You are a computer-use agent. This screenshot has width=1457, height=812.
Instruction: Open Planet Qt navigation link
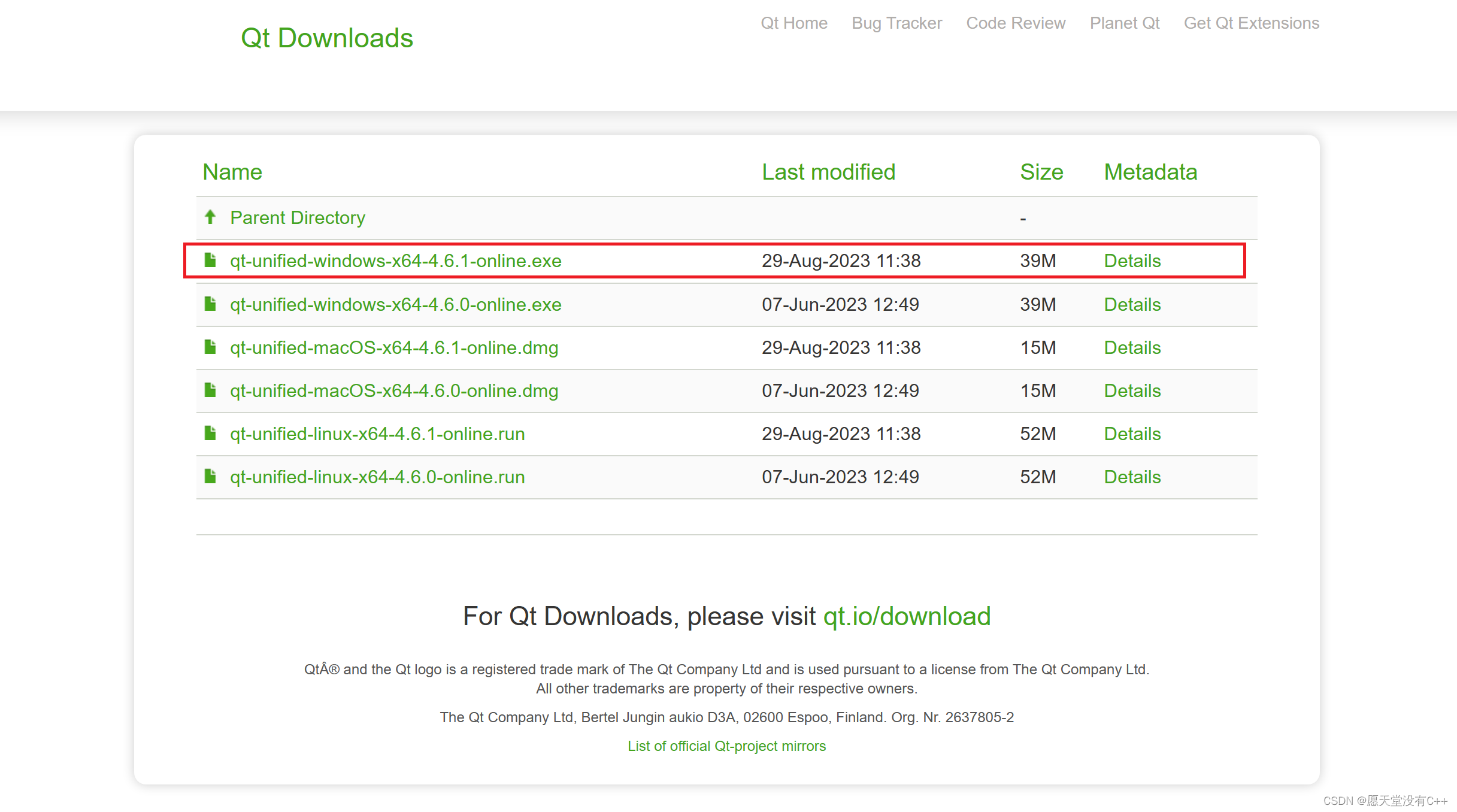coord(1124,23)
